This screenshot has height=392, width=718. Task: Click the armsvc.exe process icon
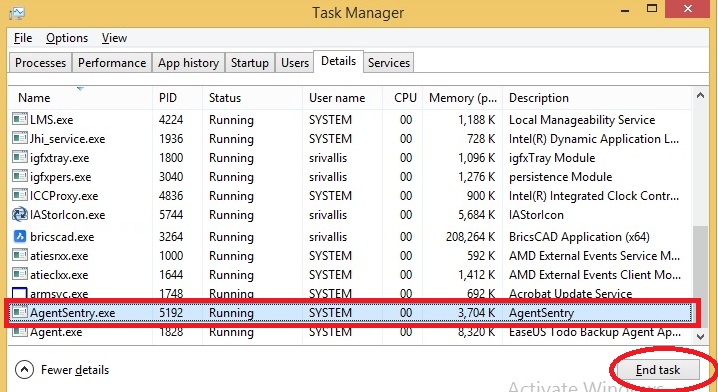point(20,293)
